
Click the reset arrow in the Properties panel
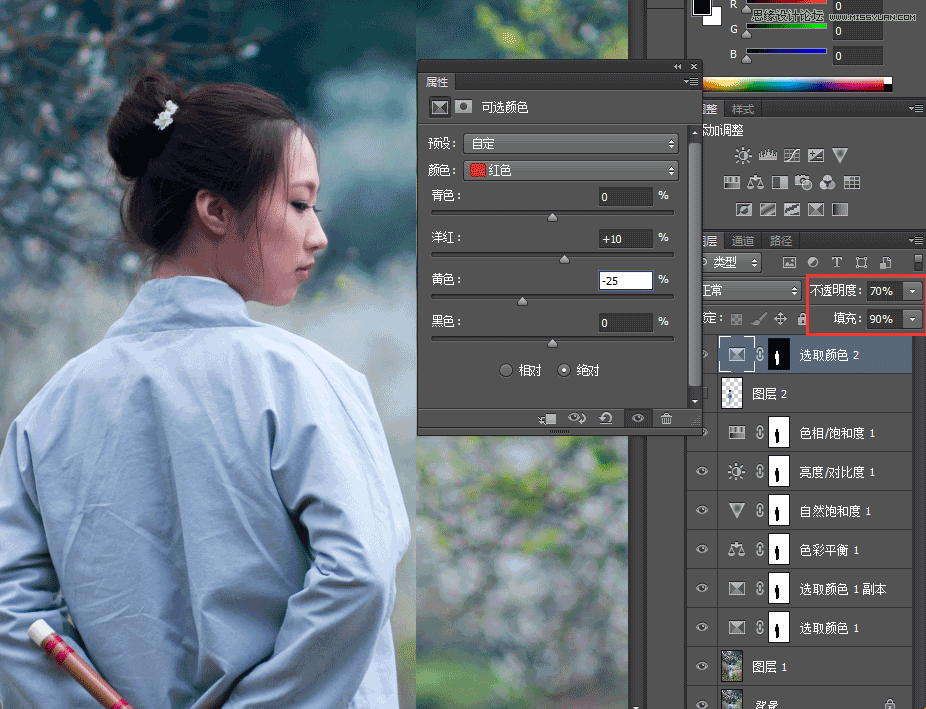606,418
